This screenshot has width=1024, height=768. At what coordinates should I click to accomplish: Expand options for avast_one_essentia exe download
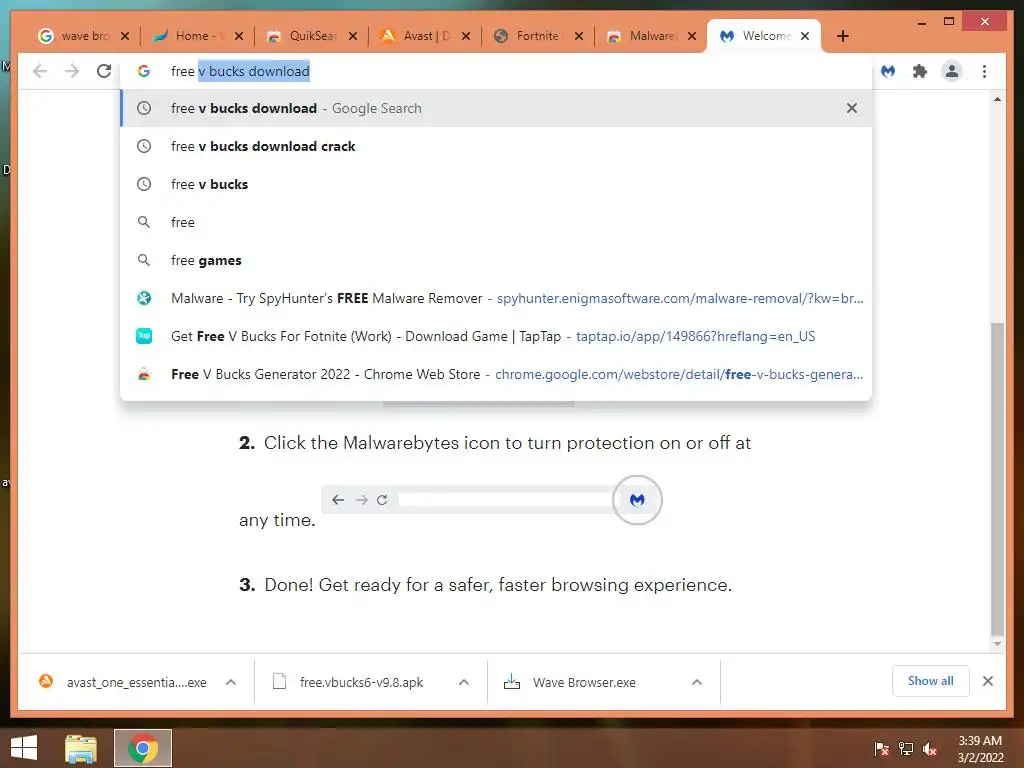click(x=231, y=682)
